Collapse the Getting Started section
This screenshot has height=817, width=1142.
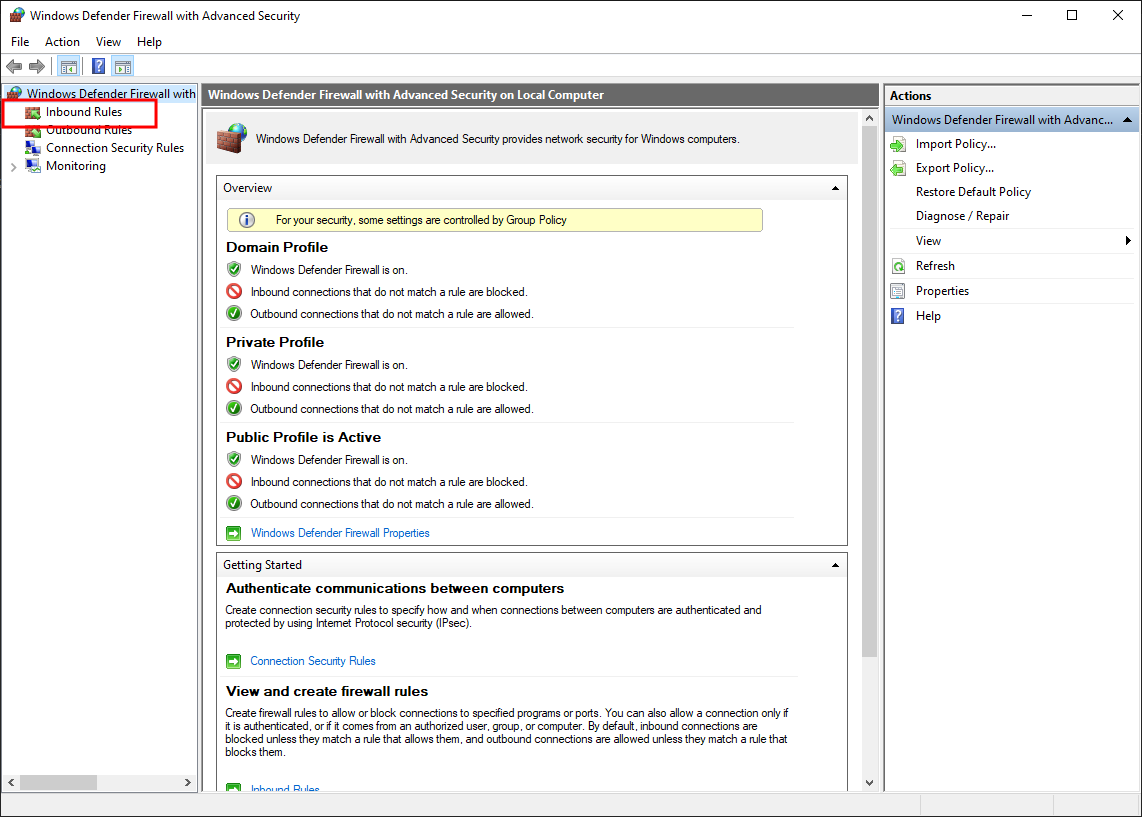point(835,565)
